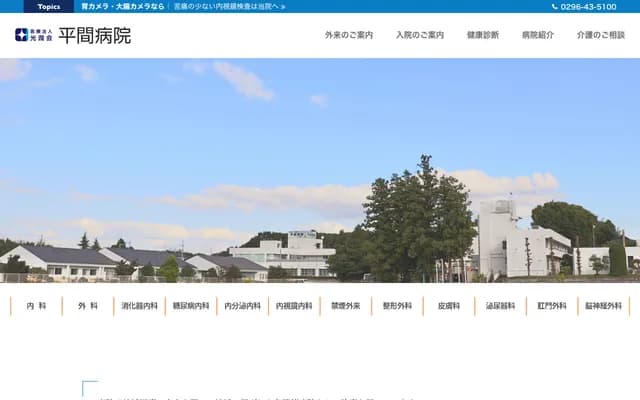The width and height of the screenshot is (640, 400).
Task: Click the 平間病院 hospital logo
Action: [x=73, y=35]
